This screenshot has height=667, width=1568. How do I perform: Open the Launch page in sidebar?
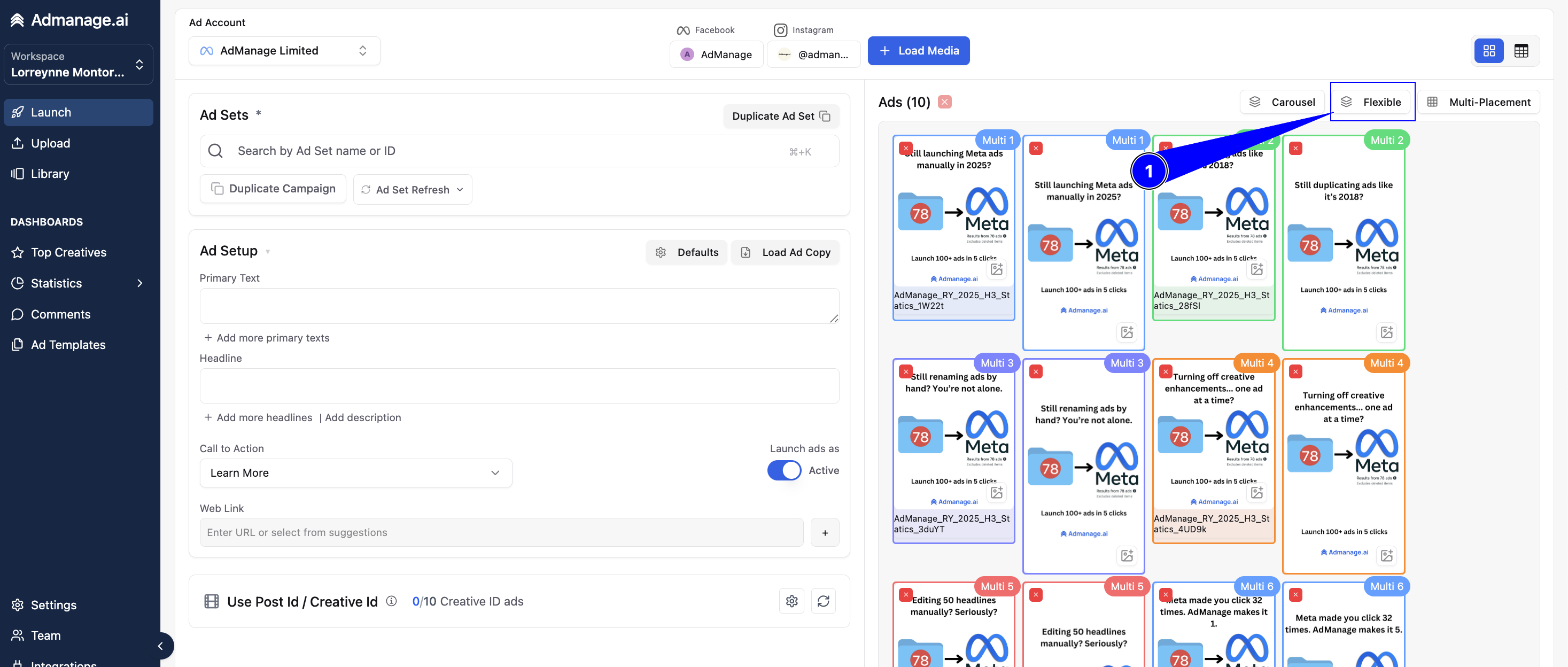[x=78, y=113]
